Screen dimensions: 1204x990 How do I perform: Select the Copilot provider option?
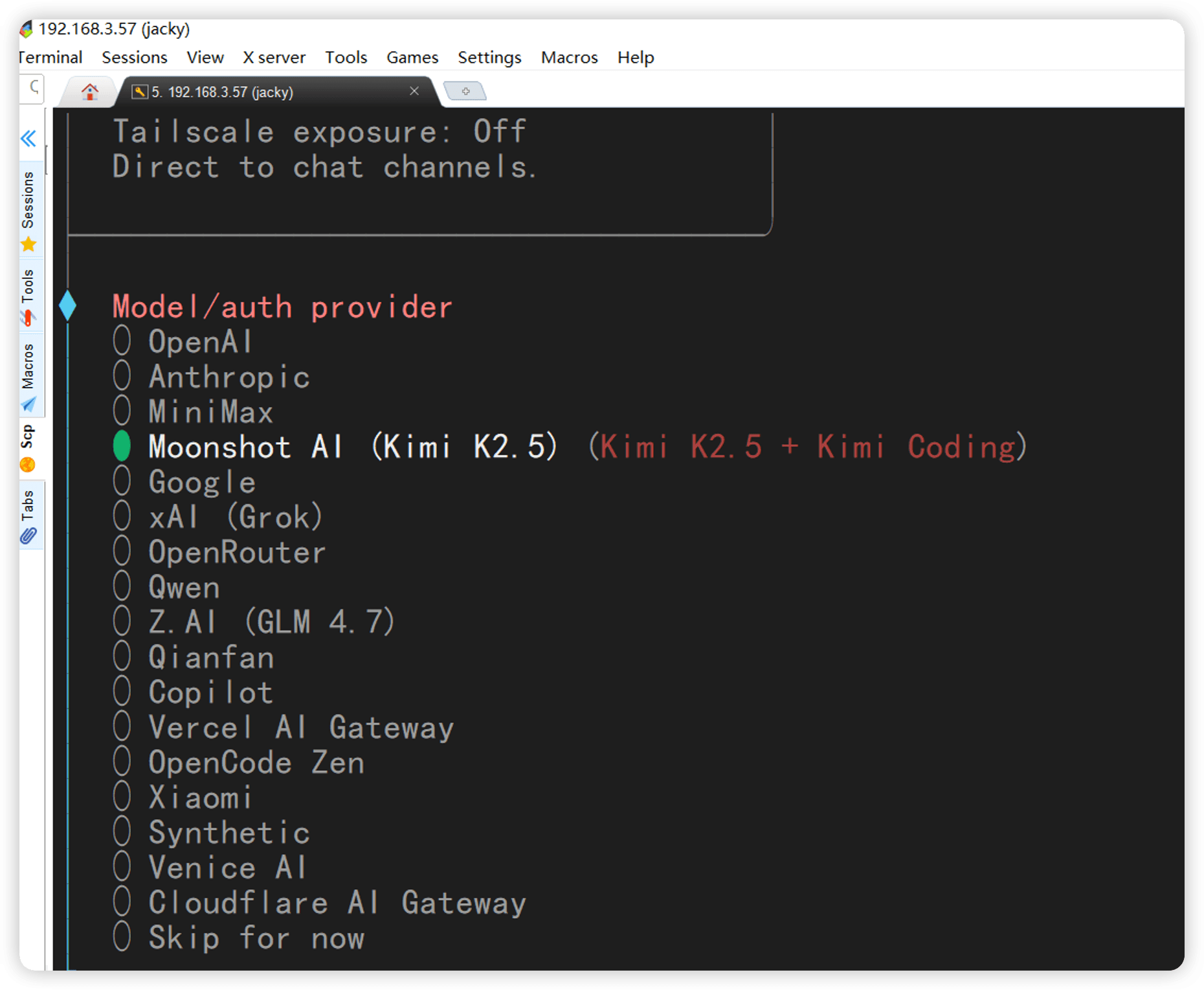coord(193,692)
